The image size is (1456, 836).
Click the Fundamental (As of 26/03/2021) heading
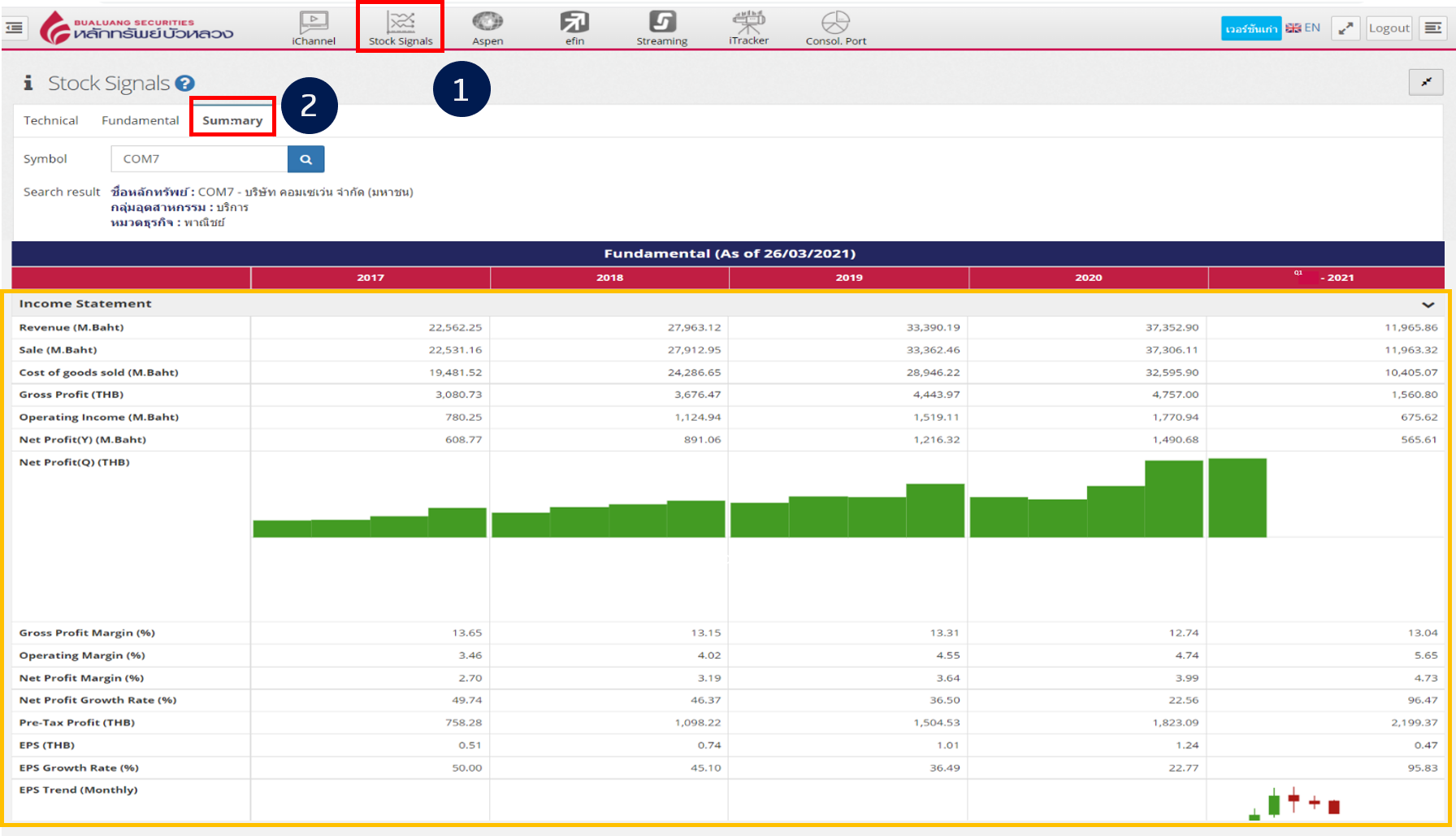(729, 253)
